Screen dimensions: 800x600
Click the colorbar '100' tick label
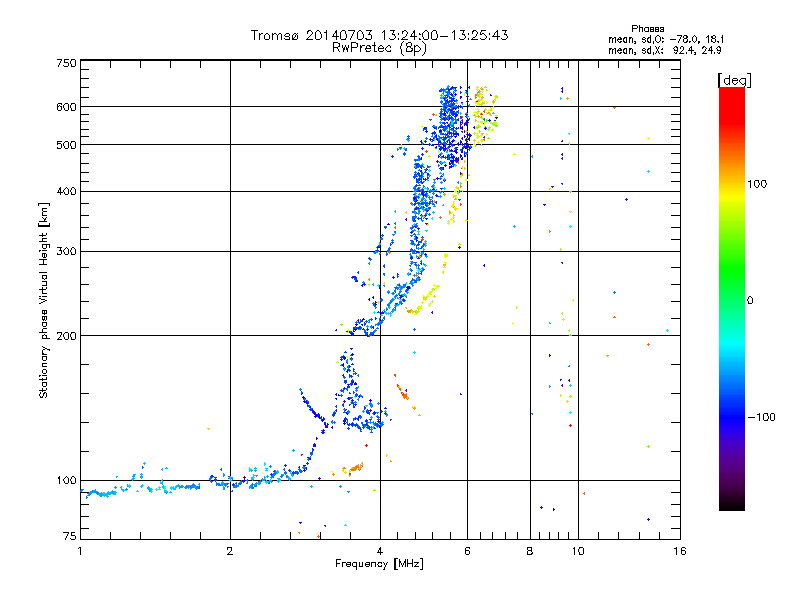point(757,184)
